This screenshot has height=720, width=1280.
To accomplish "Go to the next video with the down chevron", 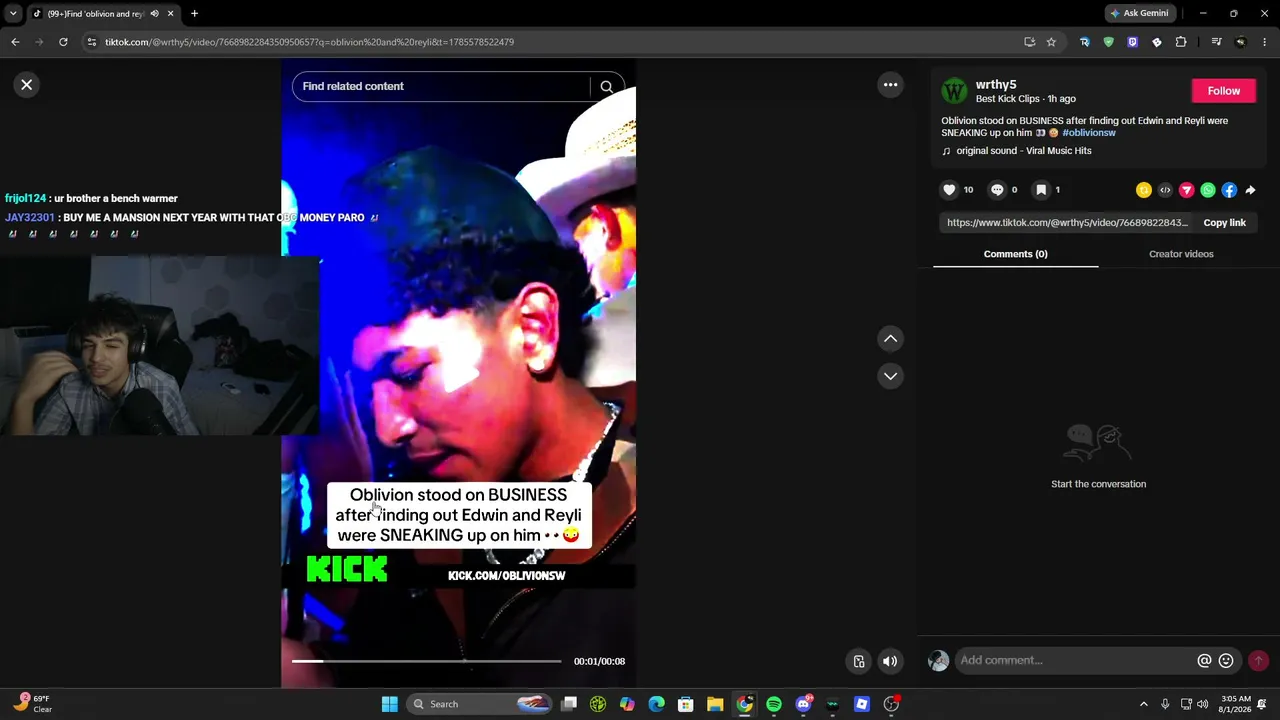I will [x=890, y=376].
